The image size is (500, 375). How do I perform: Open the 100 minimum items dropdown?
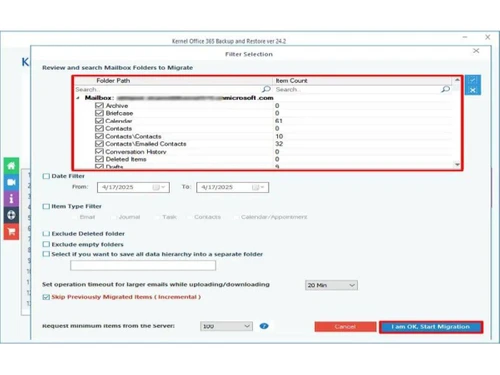pos(226,326)
